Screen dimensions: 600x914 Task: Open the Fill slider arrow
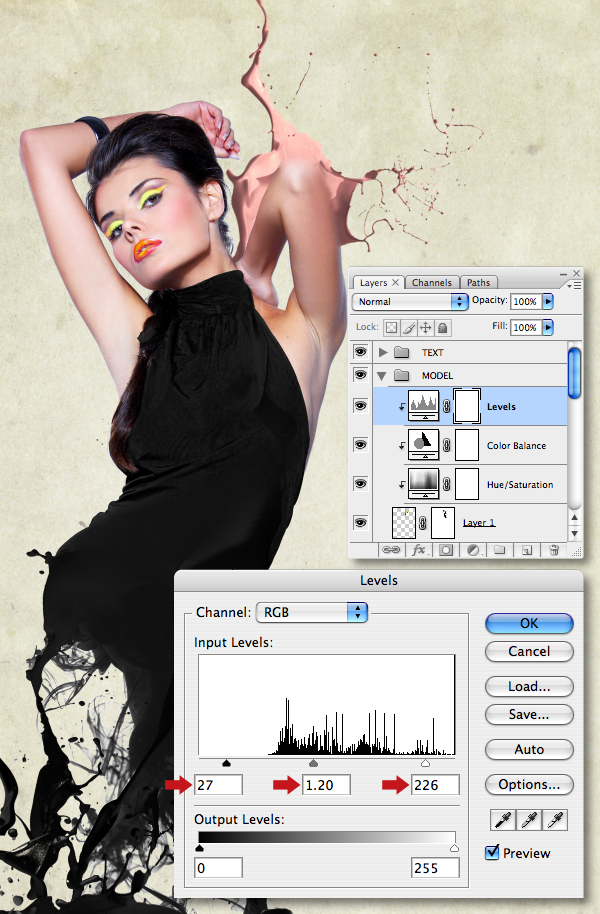[548, 328]
